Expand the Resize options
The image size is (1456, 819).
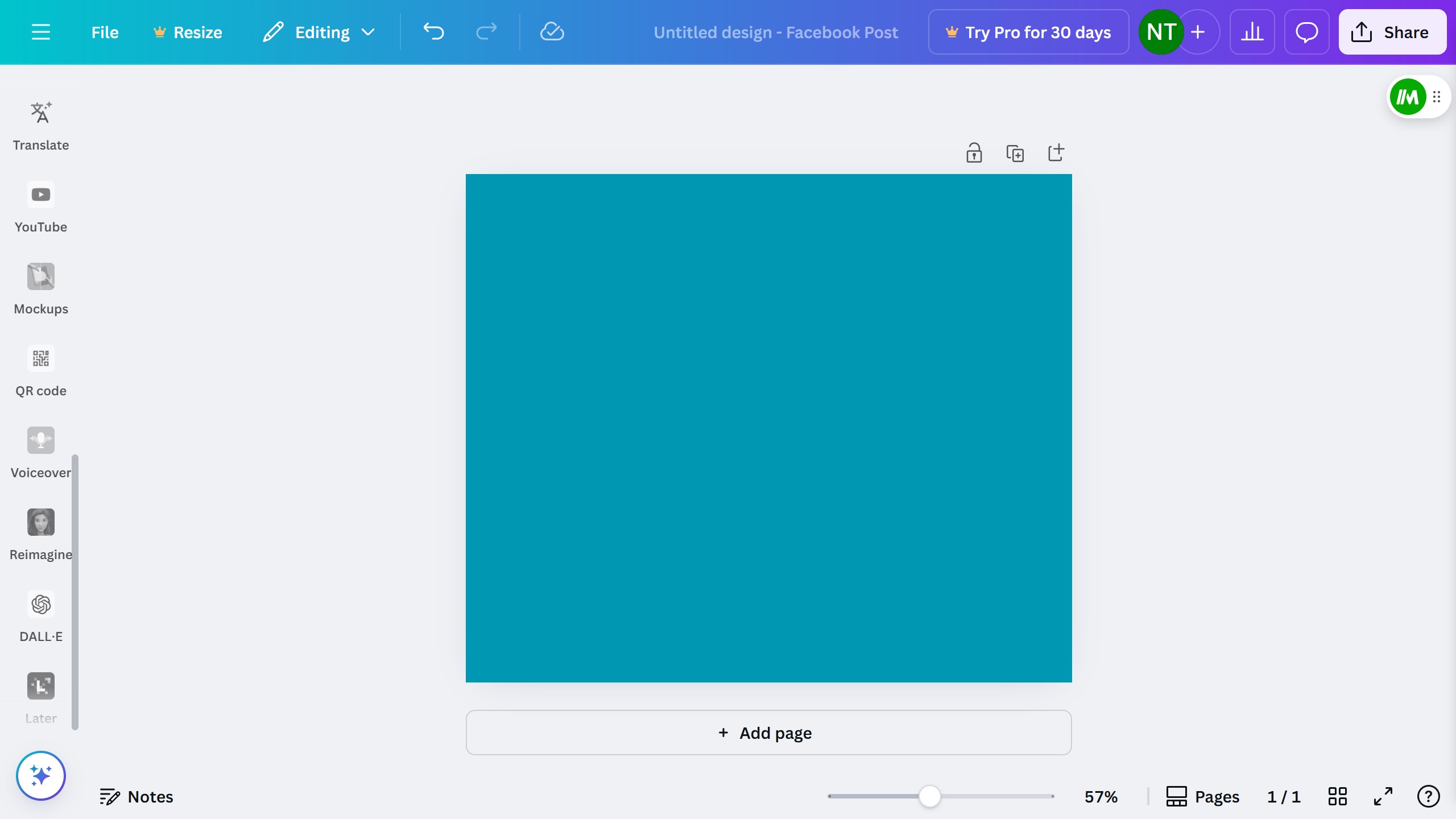tap(188, 32)
